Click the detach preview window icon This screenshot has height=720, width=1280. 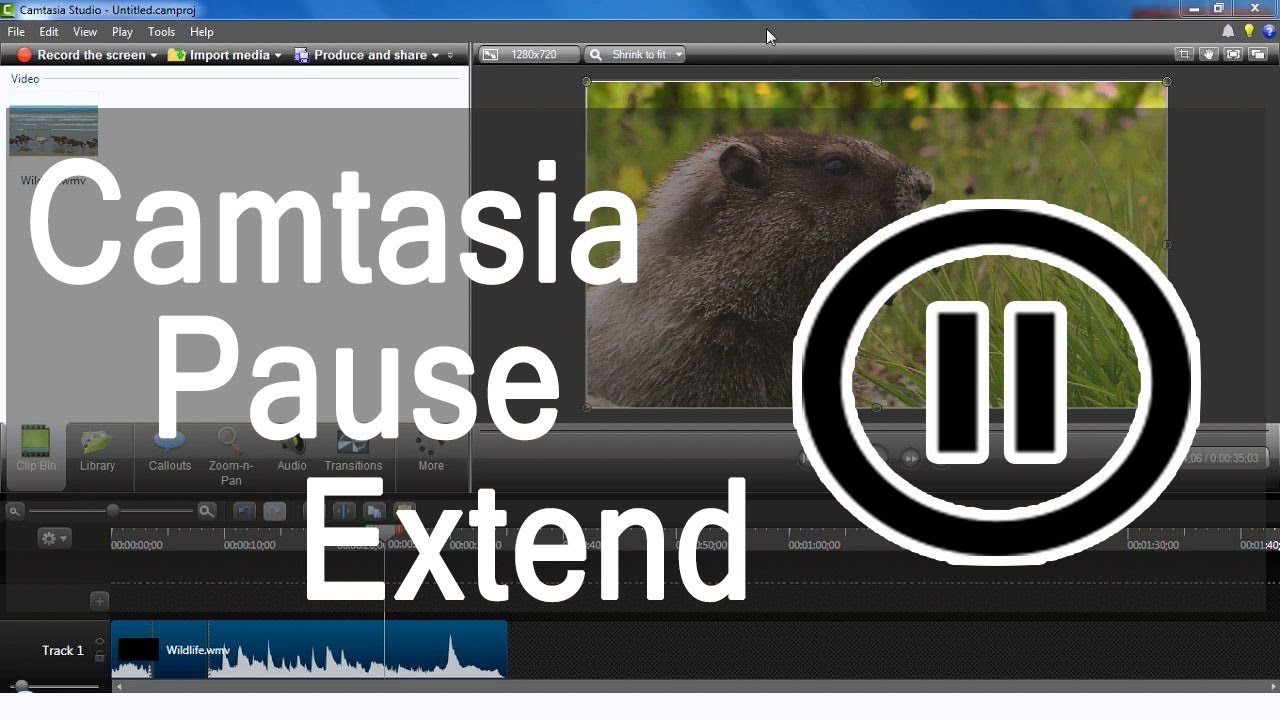coord(1258,55)
